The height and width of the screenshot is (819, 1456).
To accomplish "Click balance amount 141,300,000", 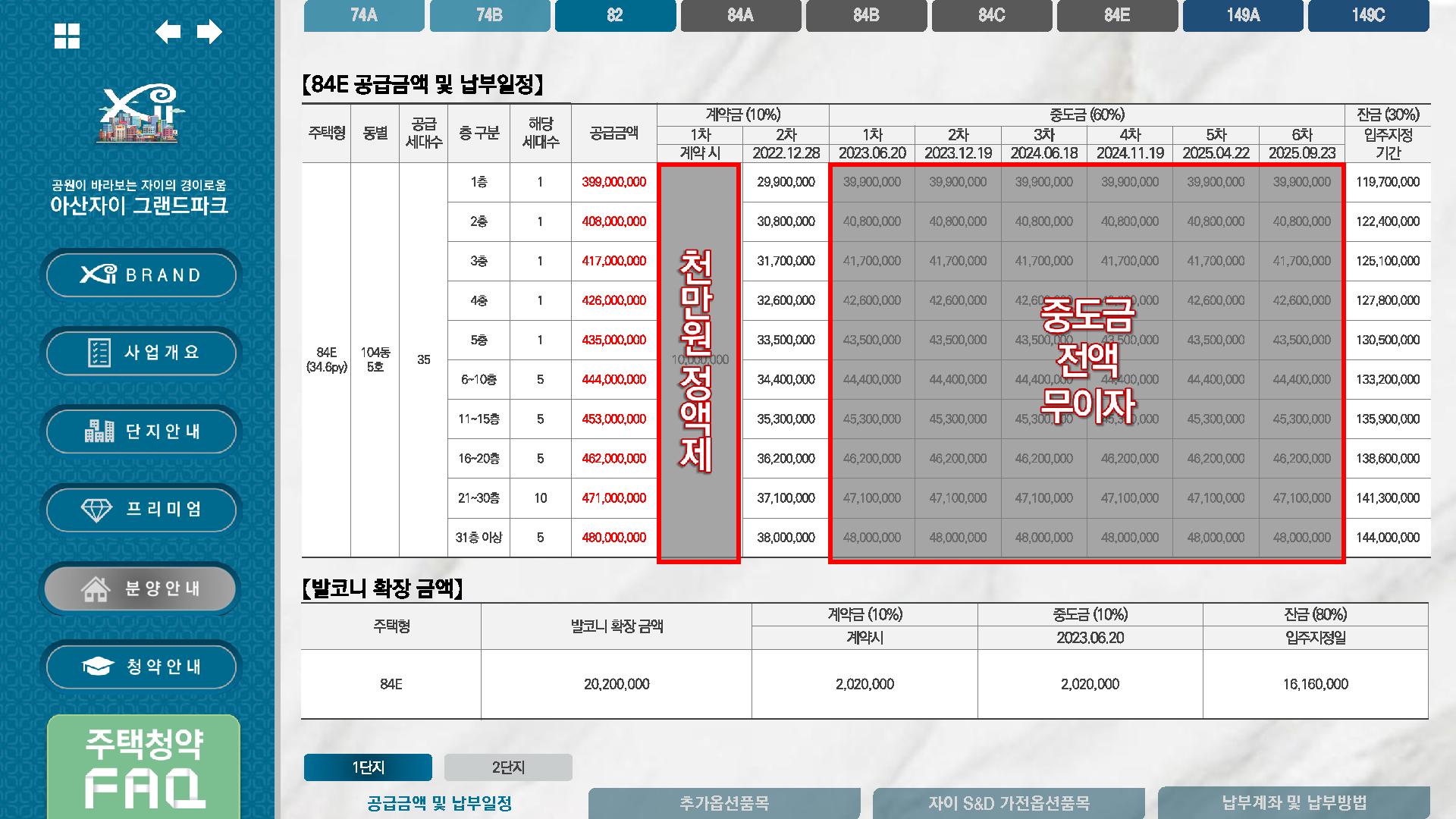I will 1388,498.
